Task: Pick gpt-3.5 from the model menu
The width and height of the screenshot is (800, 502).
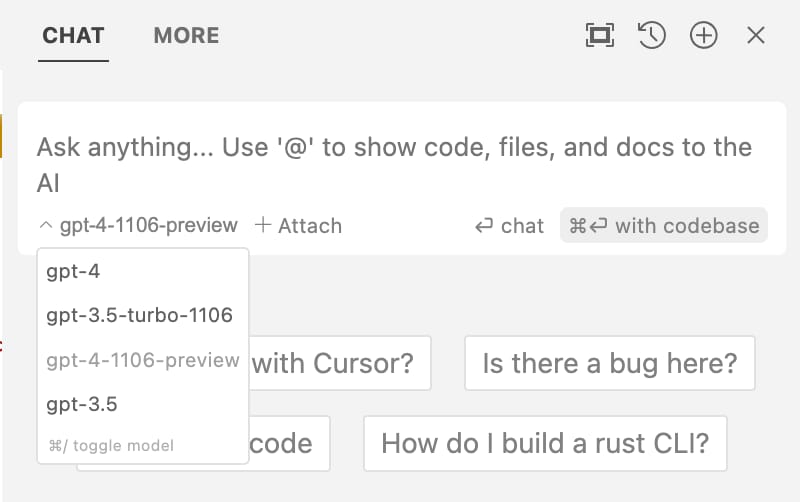Action: (x=82, y=405)
